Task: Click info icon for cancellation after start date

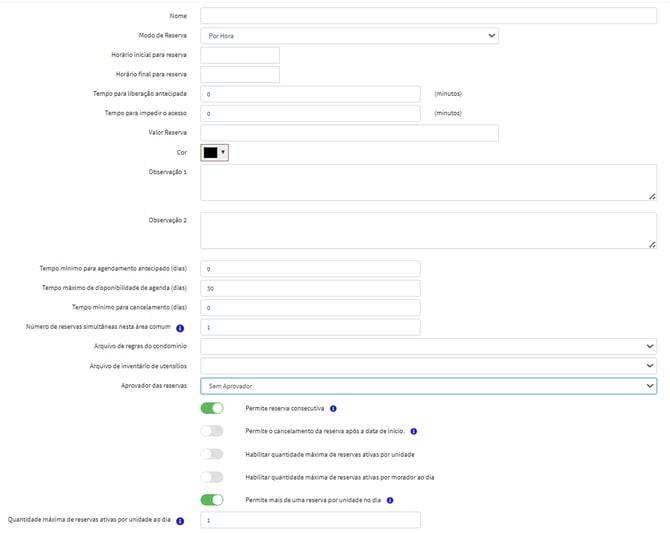Action: pyautogui.click(x=413, y=432)
